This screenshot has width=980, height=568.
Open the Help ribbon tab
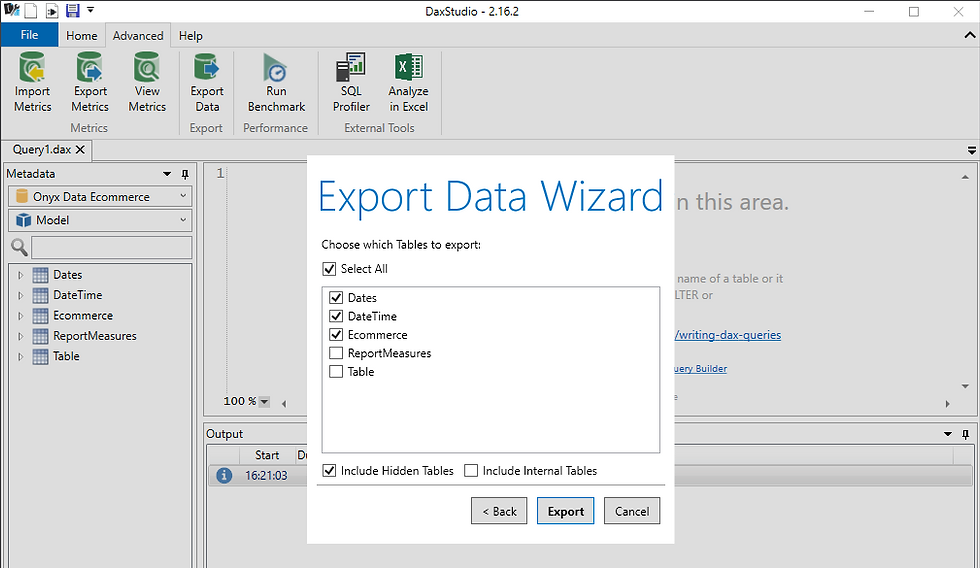click(x=191, y=36)
